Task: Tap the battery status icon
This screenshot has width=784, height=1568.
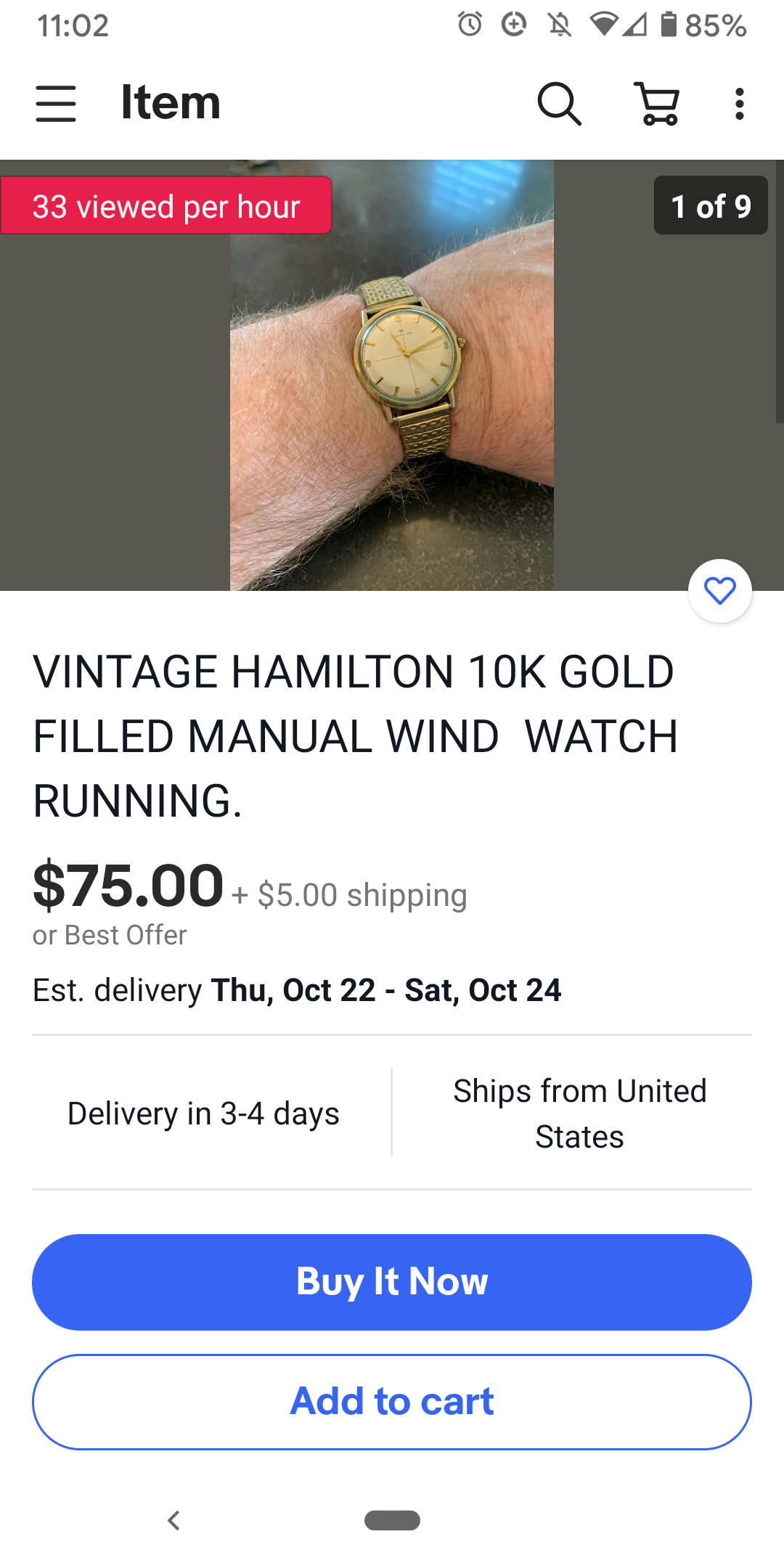Action: tap(669, 25)
